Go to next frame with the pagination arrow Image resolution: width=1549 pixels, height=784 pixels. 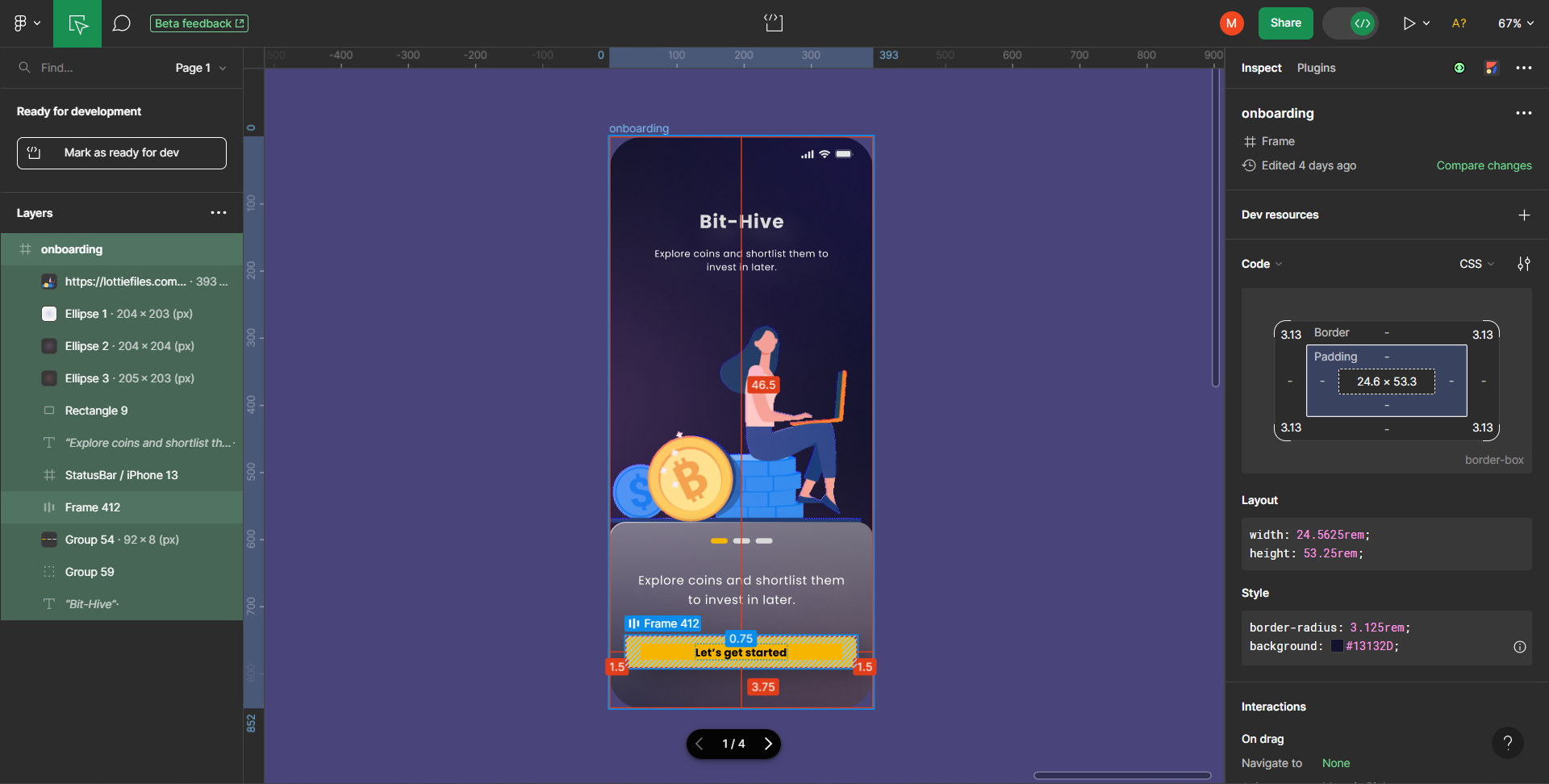[767, 744]
